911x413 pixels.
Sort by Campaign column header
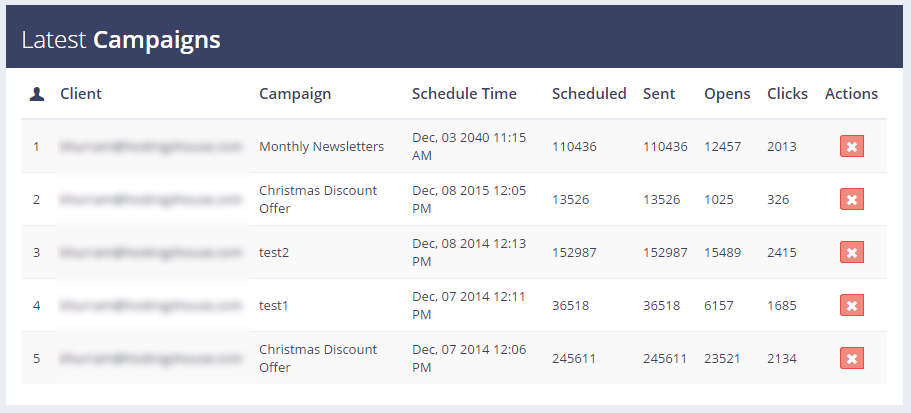295,94
